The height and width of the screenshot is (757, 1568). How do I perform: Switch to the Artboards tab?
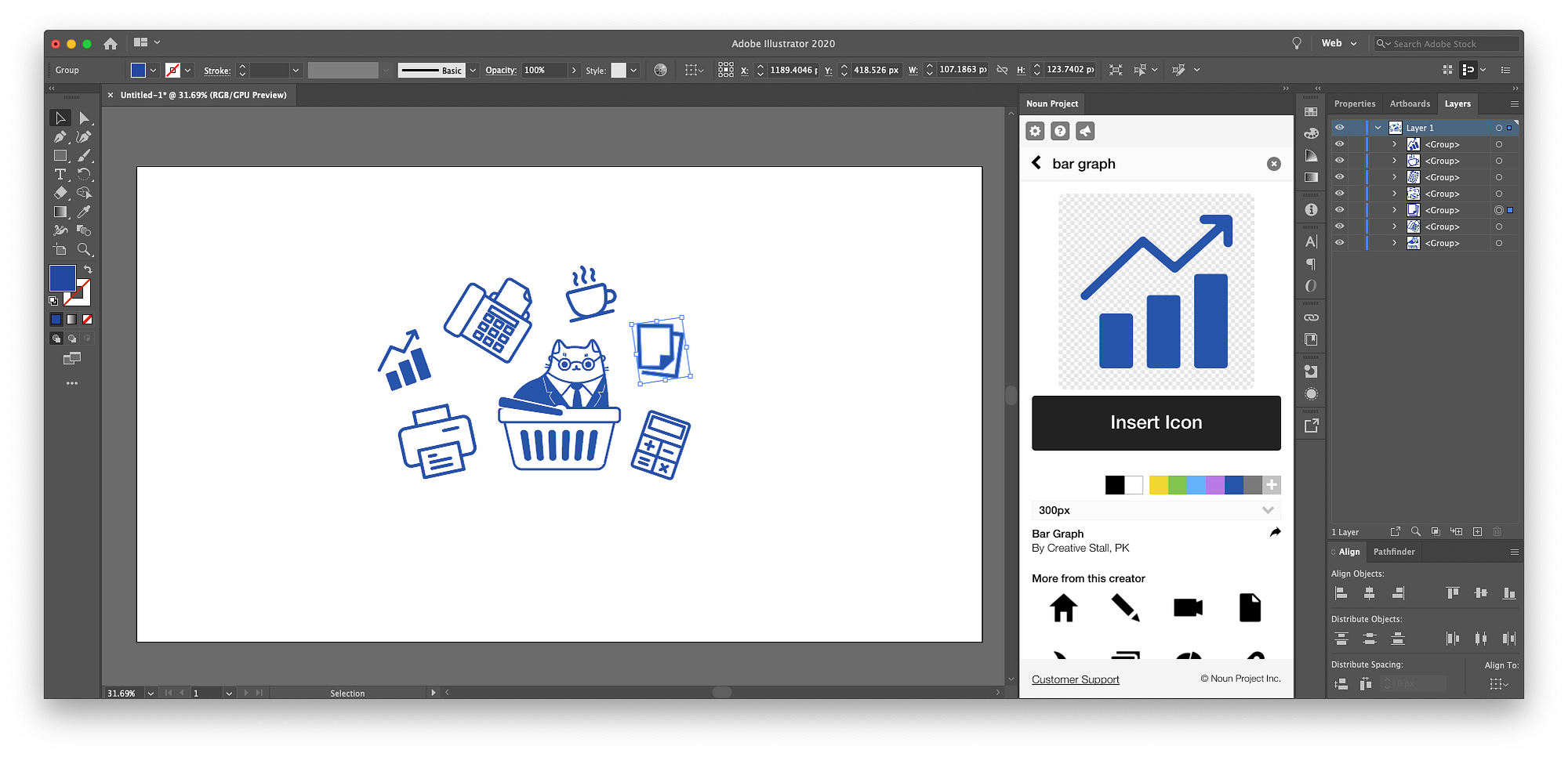pos(1410,103)
